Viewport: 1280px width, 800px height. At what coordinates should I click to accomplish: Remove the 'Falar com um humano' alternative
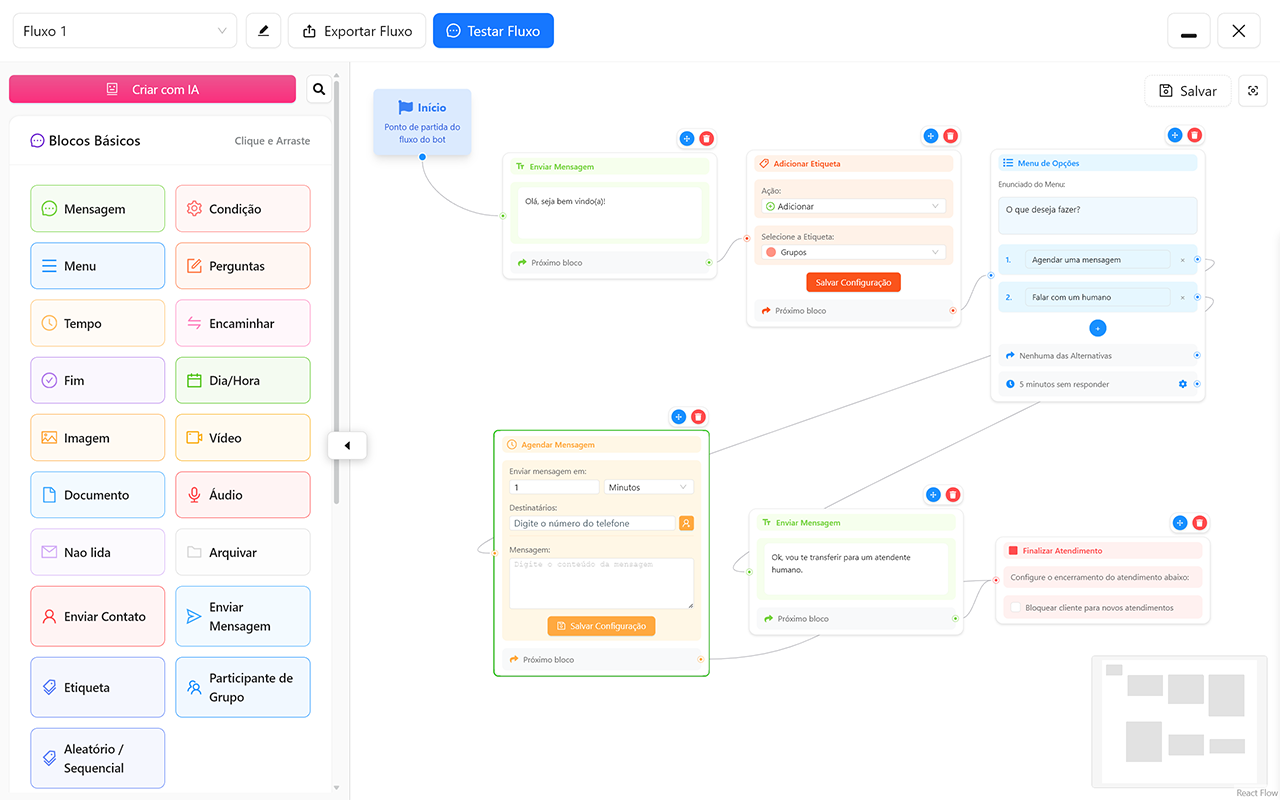tap(1185, 296)
